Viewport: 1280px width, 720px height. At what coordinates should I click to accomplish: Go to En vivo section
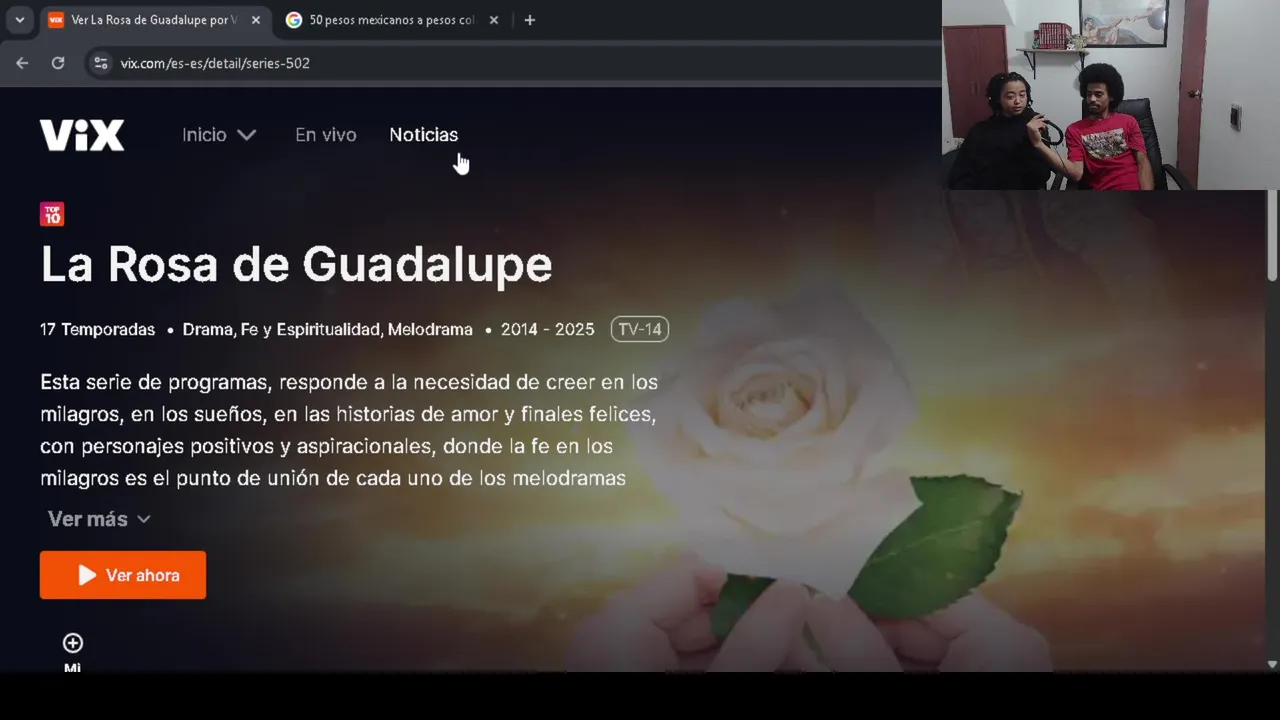coord(325,135)
